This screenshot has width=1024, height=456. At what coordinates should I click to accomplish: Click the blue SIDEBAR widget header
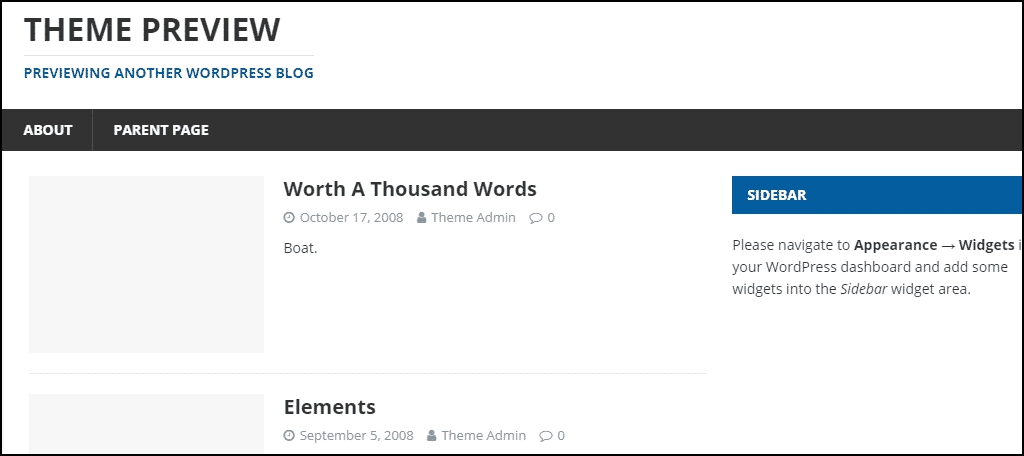tap(877, 195)
